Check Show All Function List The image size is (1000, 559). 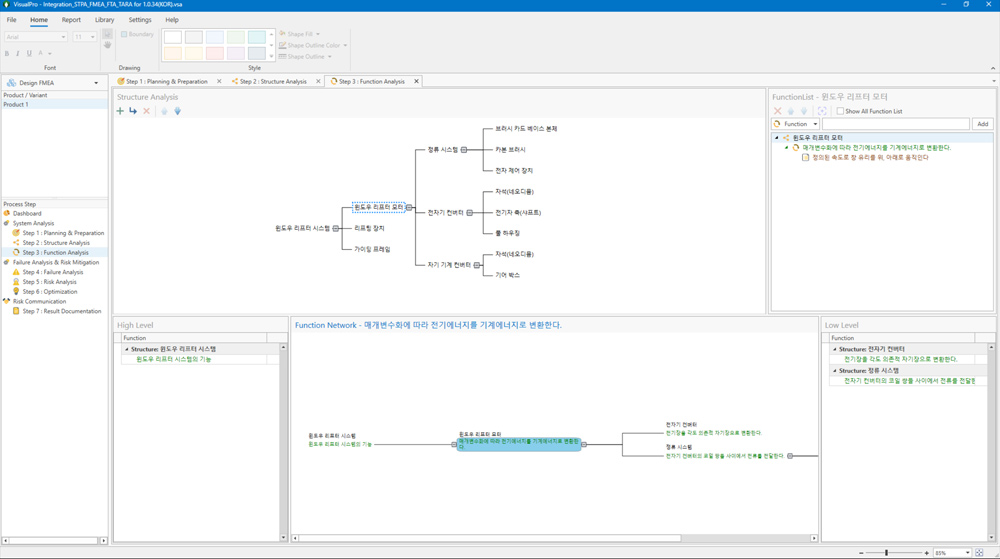(840, 111)
